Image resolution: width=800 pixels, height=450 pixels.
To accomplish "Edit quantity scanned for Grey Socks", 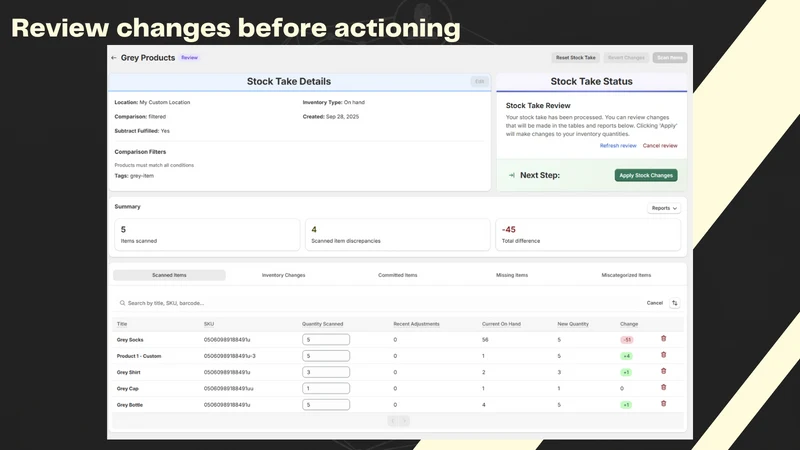I will [x=326, y=340].
